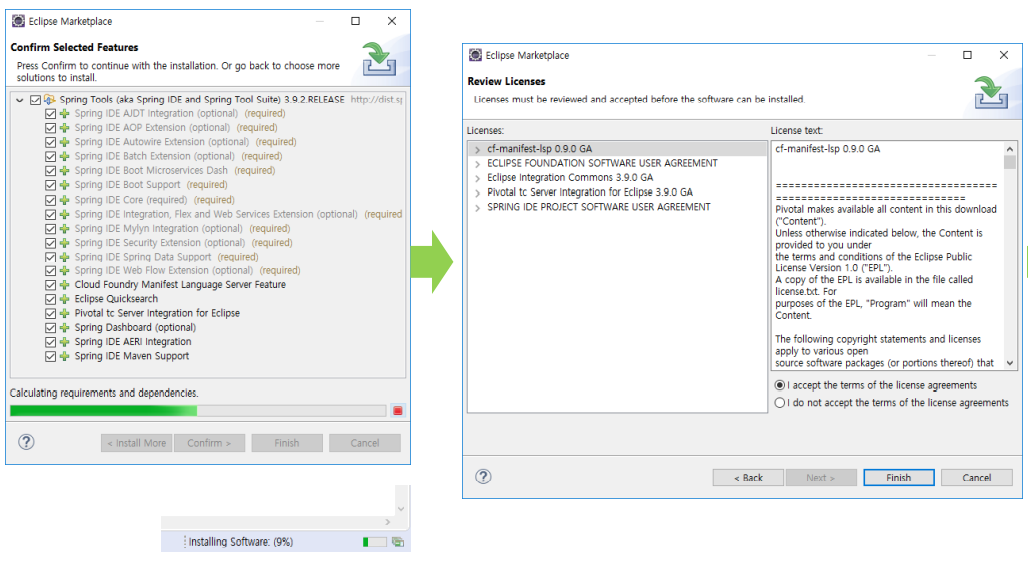Click the Confirm button
The height and width of the screenshot is (563, 1028).
[209, 443]
